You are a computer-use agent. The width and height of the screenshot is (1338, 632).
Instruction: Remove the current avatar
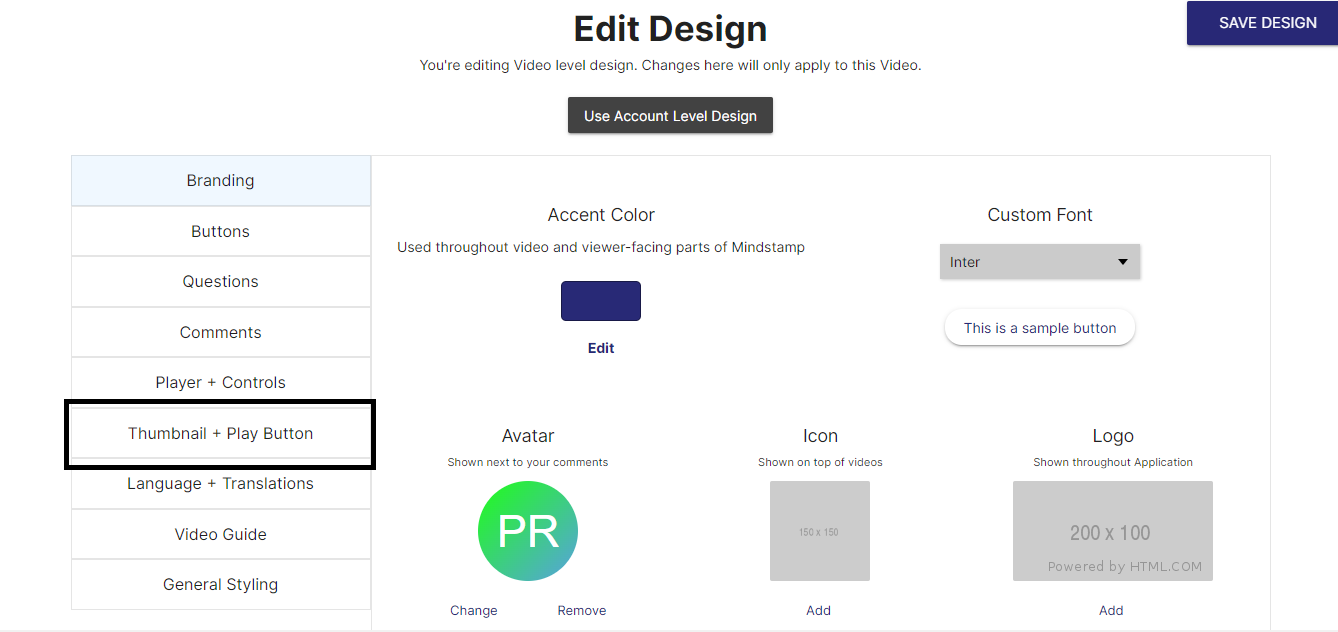tap(582, 611)
